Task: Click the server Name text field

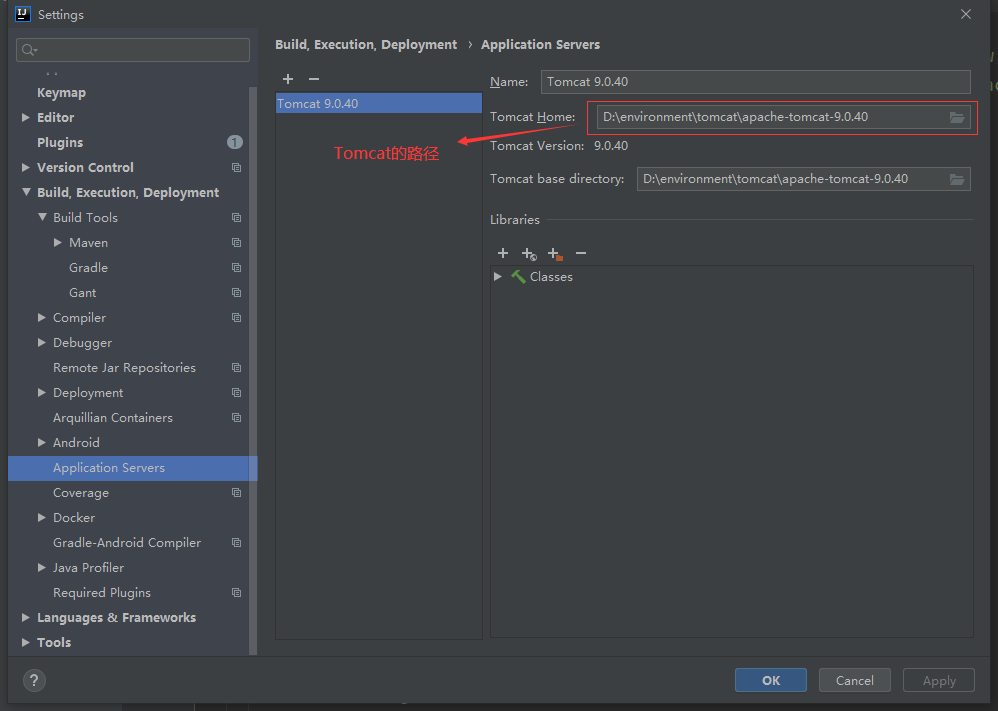Action: coord(755,82)
